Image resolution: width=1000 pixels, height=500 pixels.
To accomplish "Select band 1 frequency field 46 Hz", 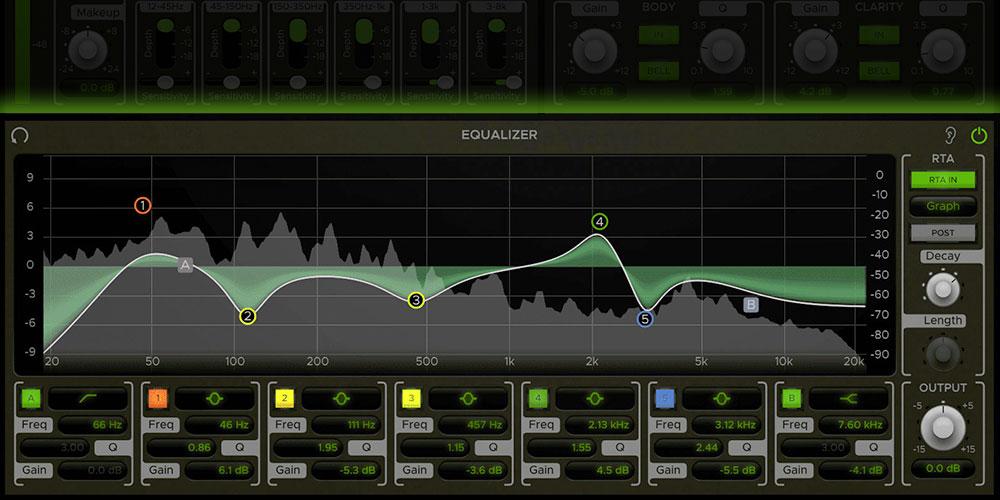I will point(220,425).
